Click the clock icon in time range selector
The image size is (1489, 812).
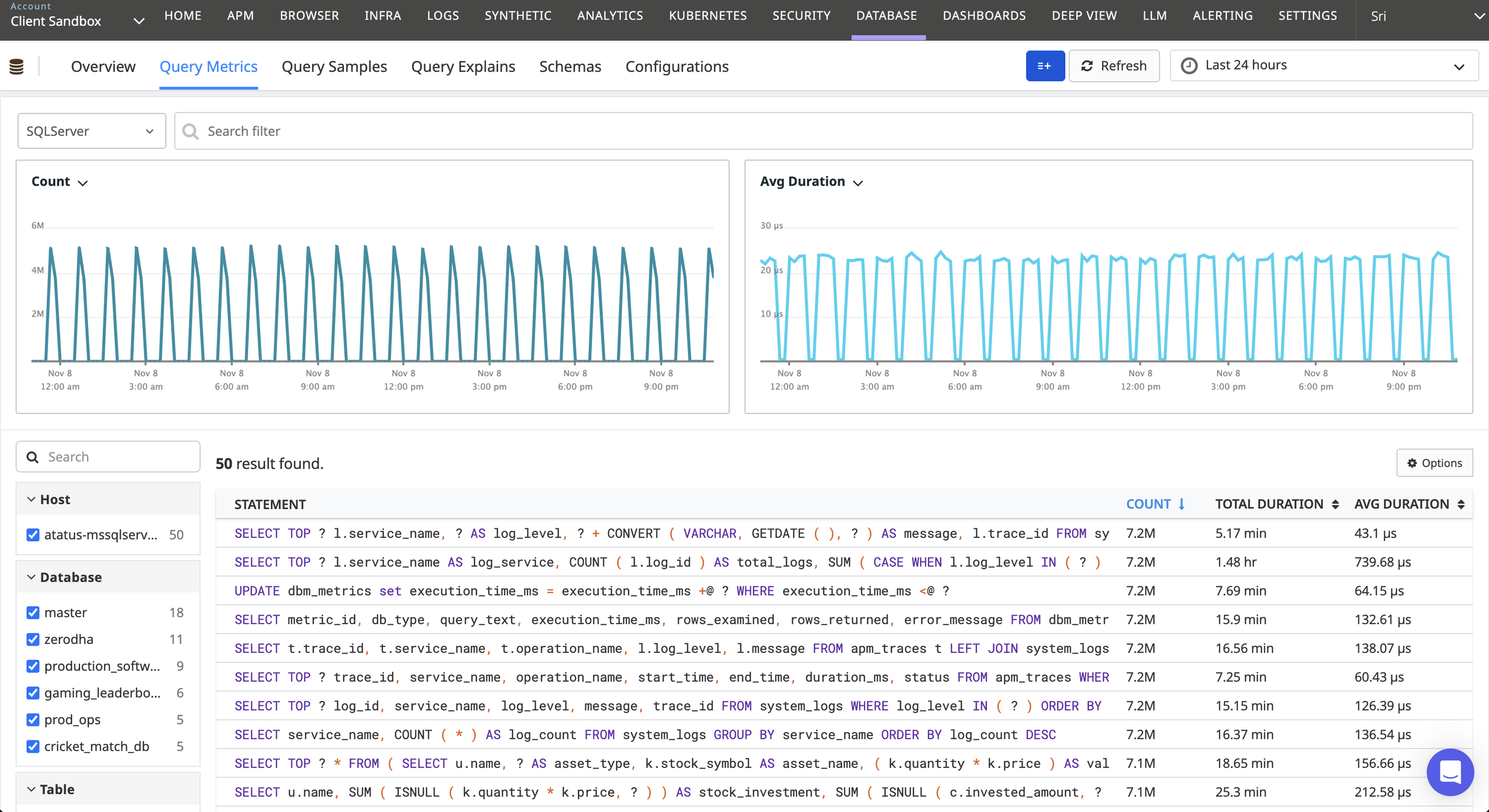1188,66
